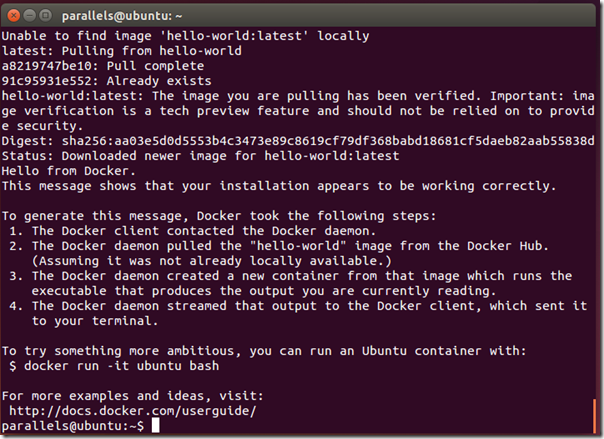This screenshot has width=604, height=439.
Task: Click the 'docker run -it ubuntu bash' command text
Action: coord(121,366)
